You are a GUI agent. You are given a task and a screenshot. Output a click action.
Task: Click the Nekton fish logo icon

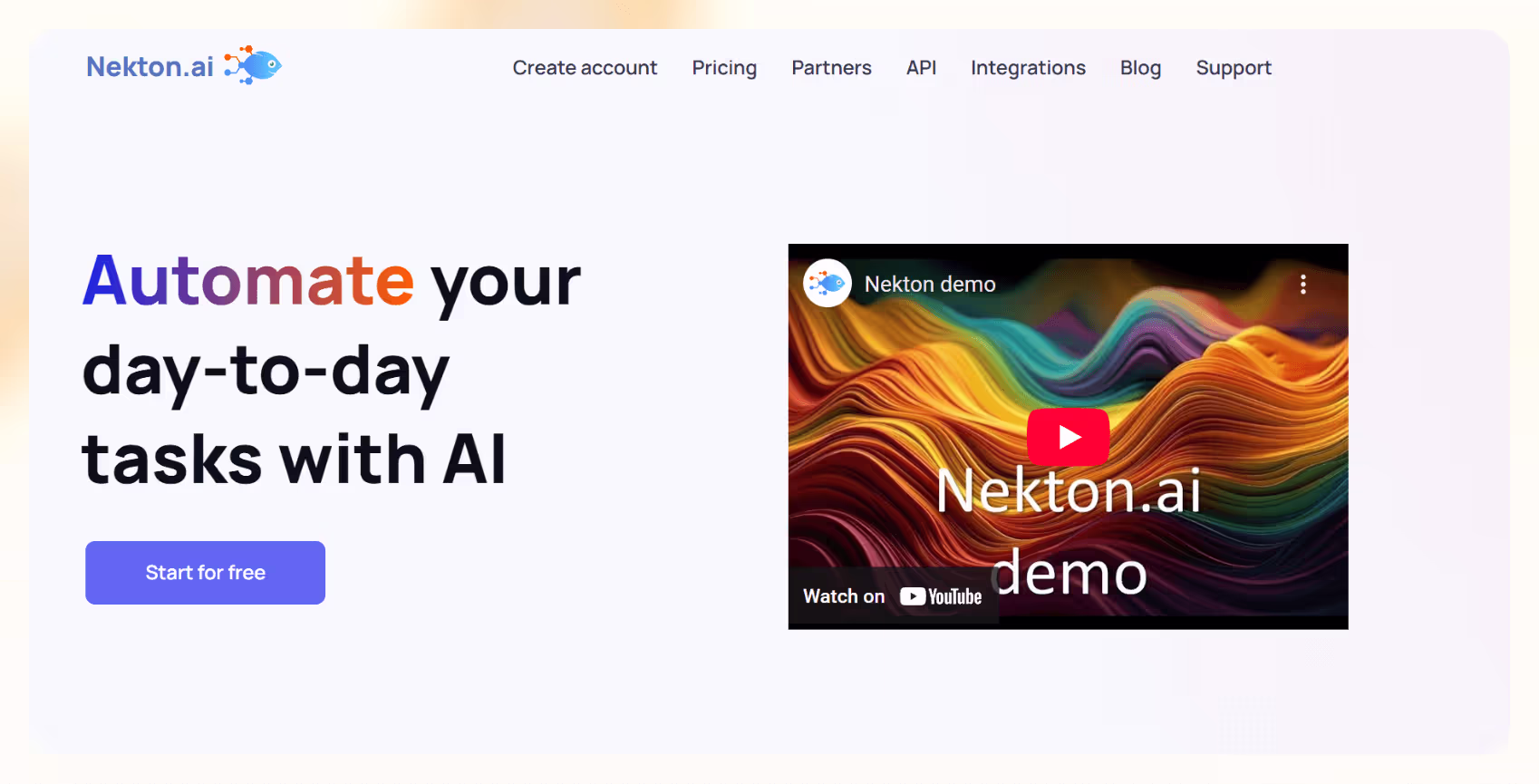click(x=253, y=65)
